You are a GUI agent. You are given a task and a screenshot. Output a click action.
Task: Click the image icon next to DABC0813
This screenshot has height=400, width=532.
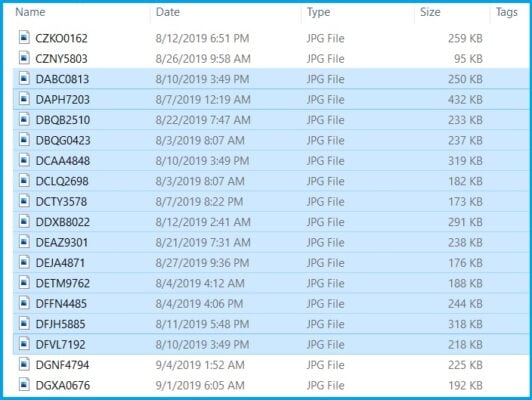point(24,79)
